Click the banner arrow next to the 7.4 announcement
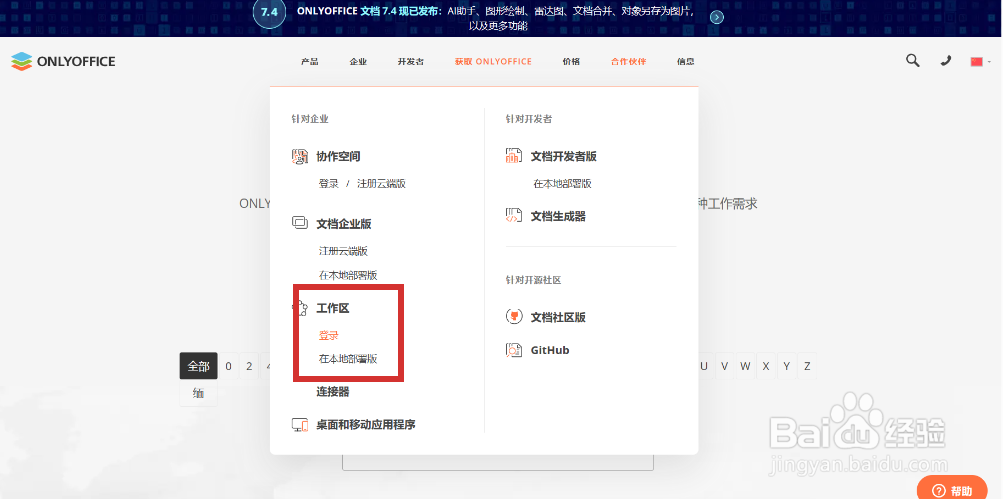The image size is (1003, 499). point(717,17)
